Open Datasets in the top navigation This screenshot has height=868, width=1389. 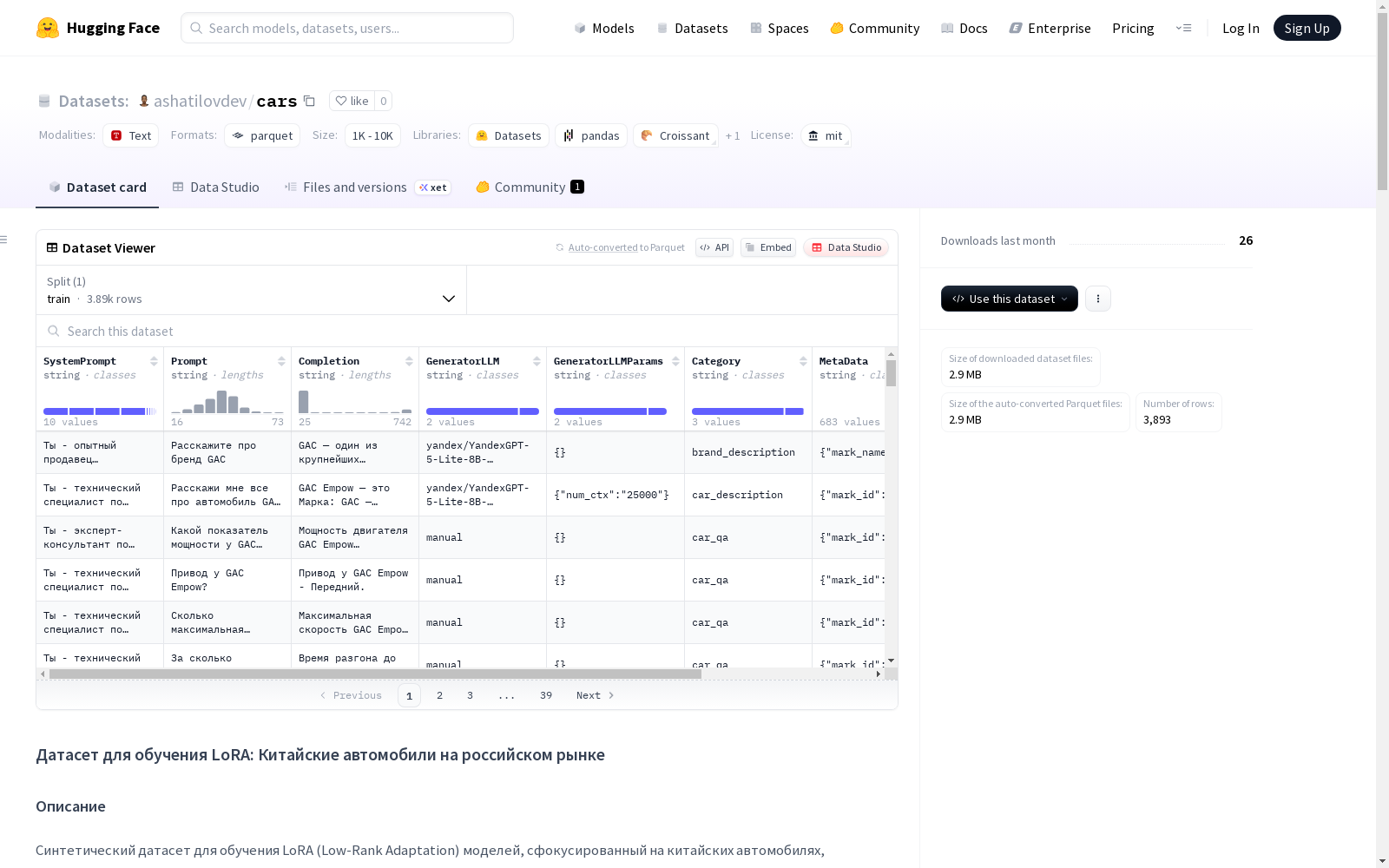point(692,28)
